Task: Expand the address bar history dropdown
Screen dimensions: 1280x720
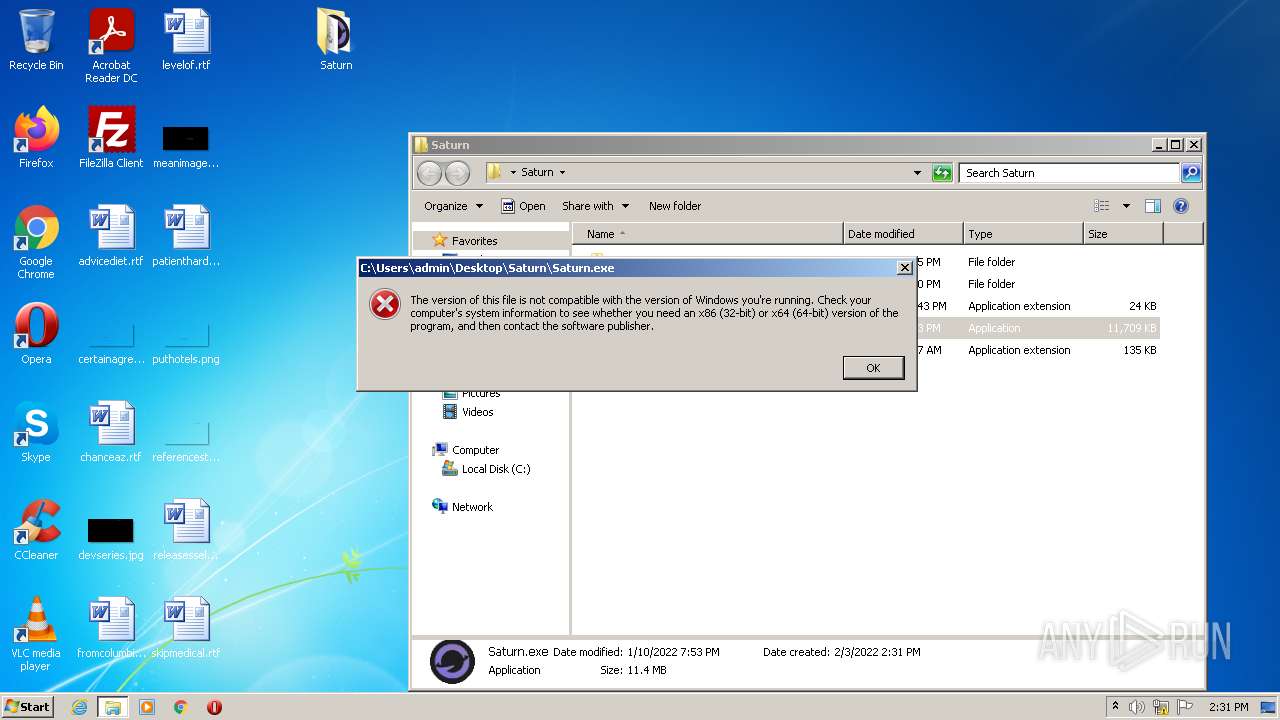Action: tap(917, 173)
